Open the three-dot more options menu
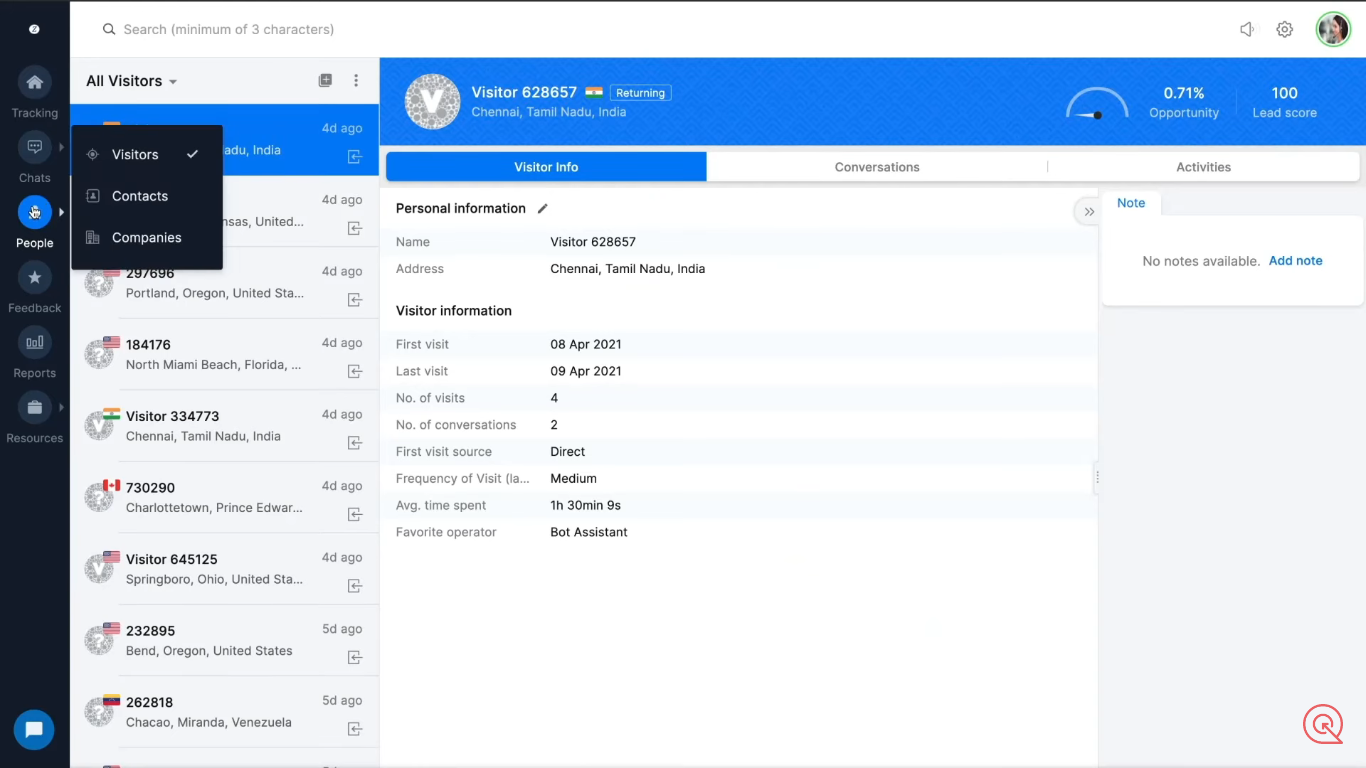The width and height of the screenshot is (1366, 768). click(356, 81)
